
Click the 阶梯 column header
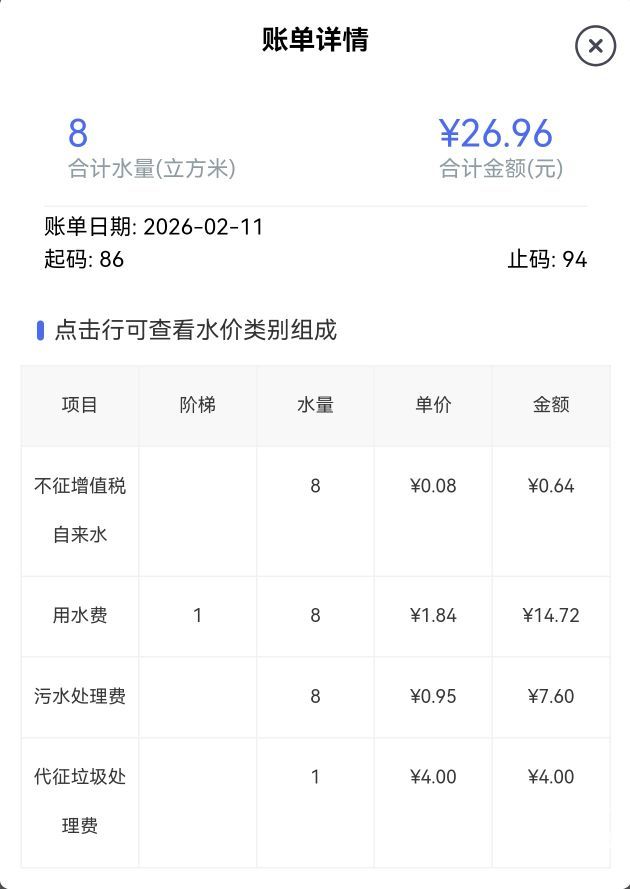[x=197, y=405]
